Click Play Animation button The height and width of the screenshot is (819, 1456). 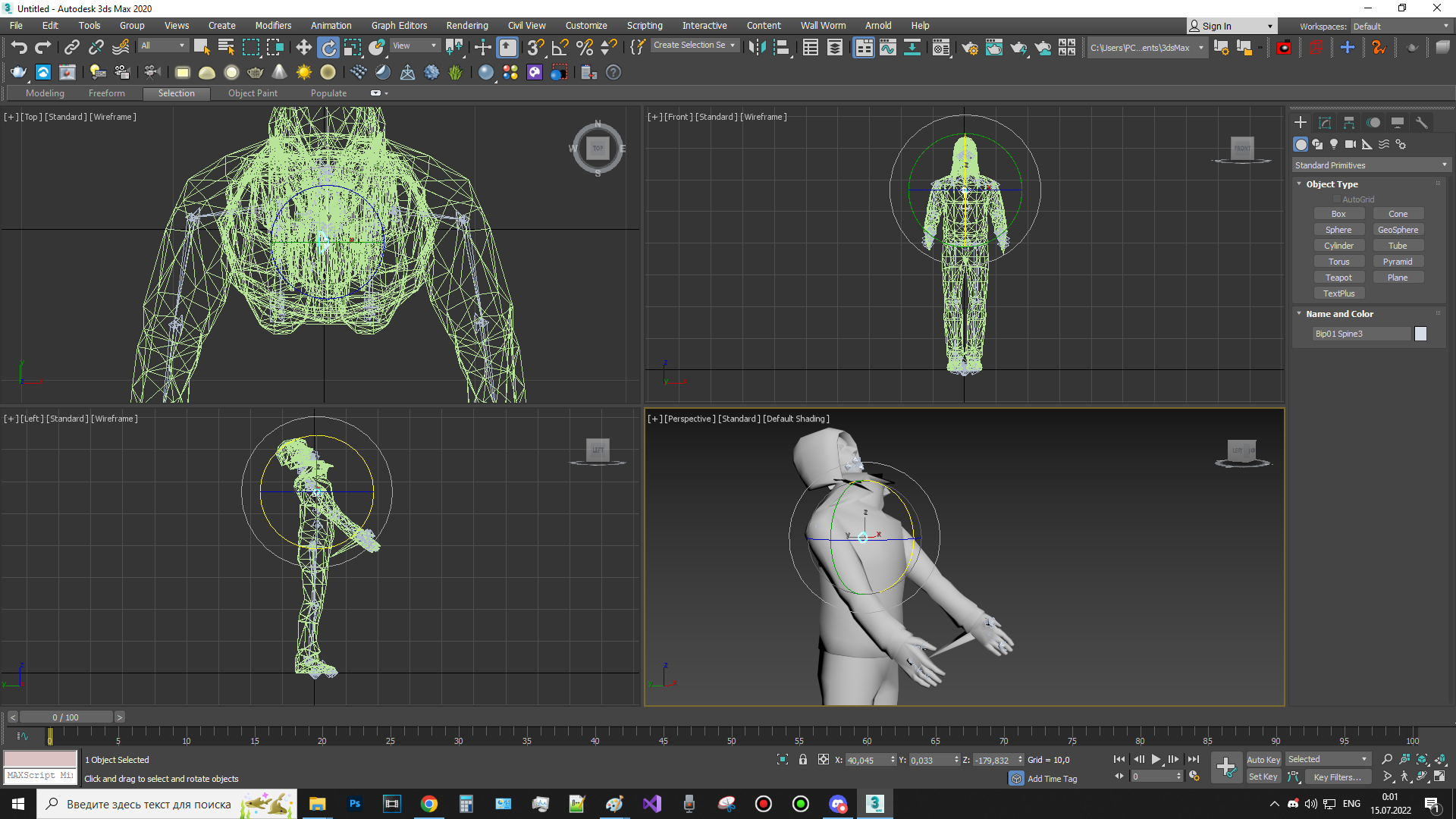pyautogui.click(x=1156, y=759)
